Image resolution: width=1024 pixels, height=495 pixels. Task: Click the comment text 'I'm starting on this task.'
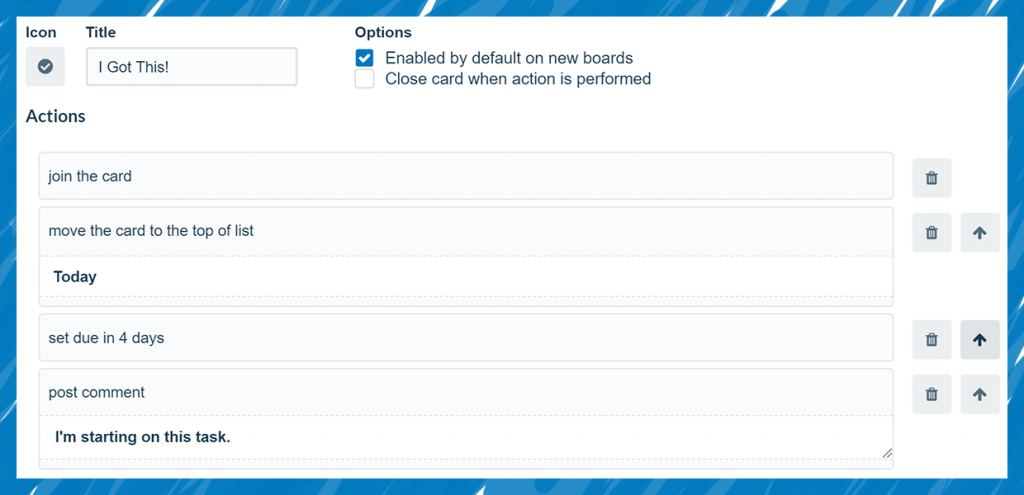[465, 438]
